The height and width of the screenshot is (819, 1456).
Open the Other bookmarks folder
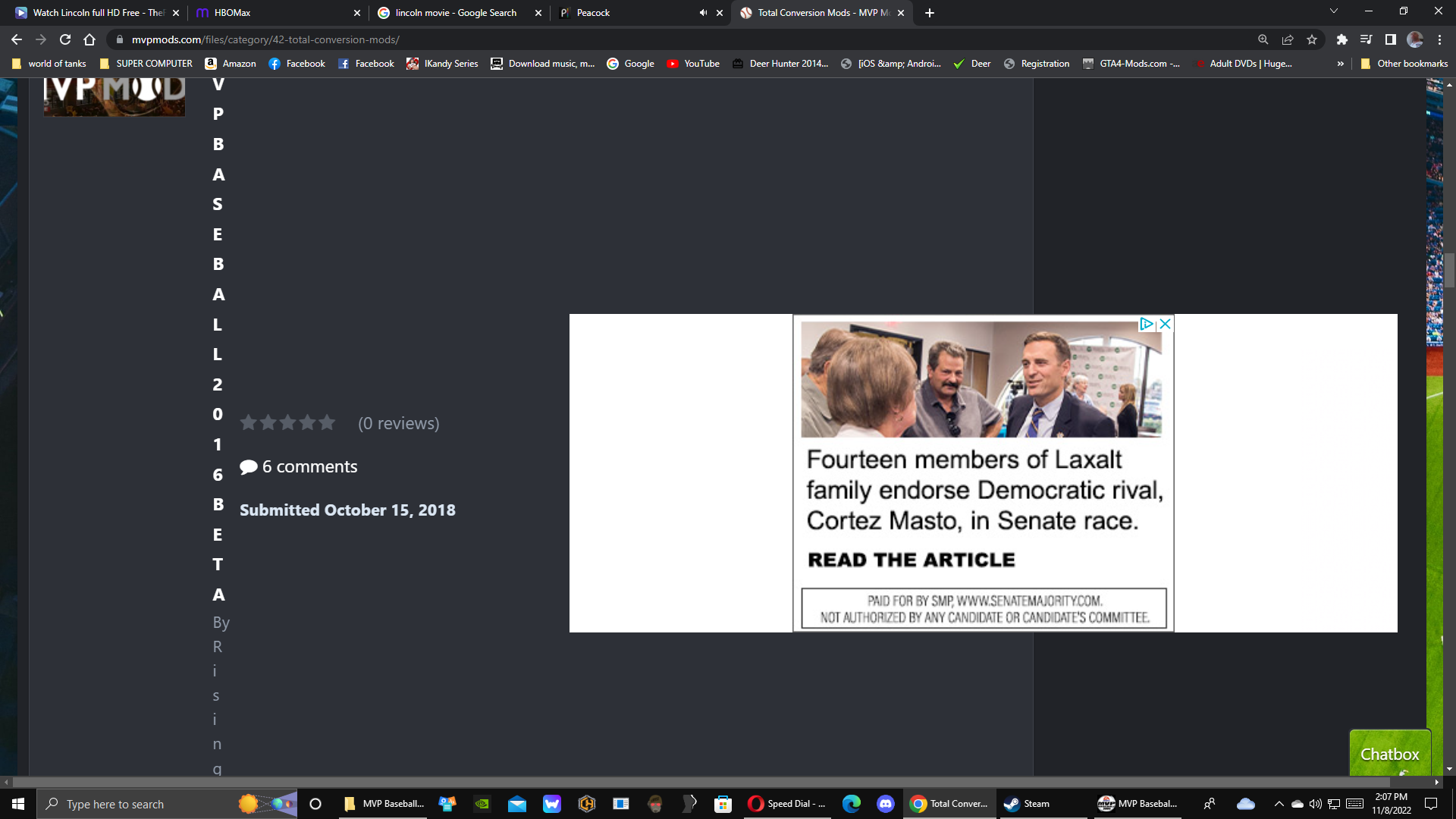coord(1404,64)
